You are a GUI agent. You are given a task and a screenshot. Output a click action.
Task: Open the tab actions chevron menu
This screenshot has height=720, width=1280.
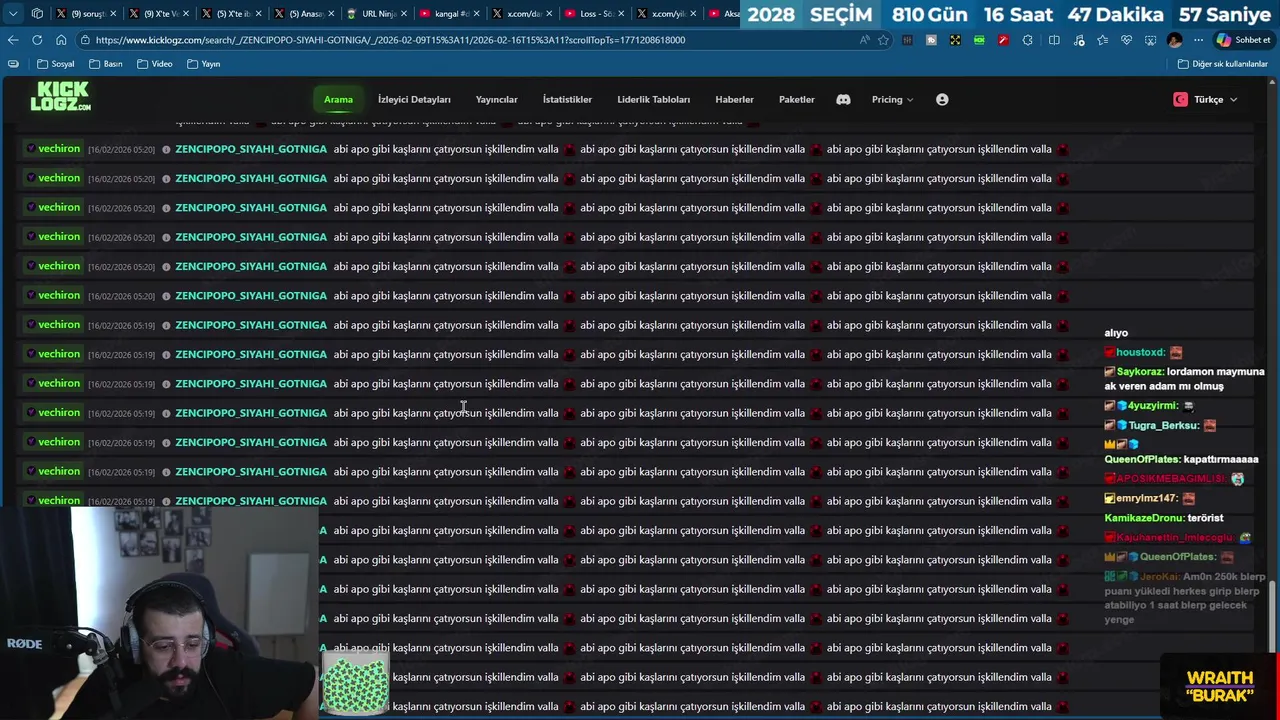13,14
